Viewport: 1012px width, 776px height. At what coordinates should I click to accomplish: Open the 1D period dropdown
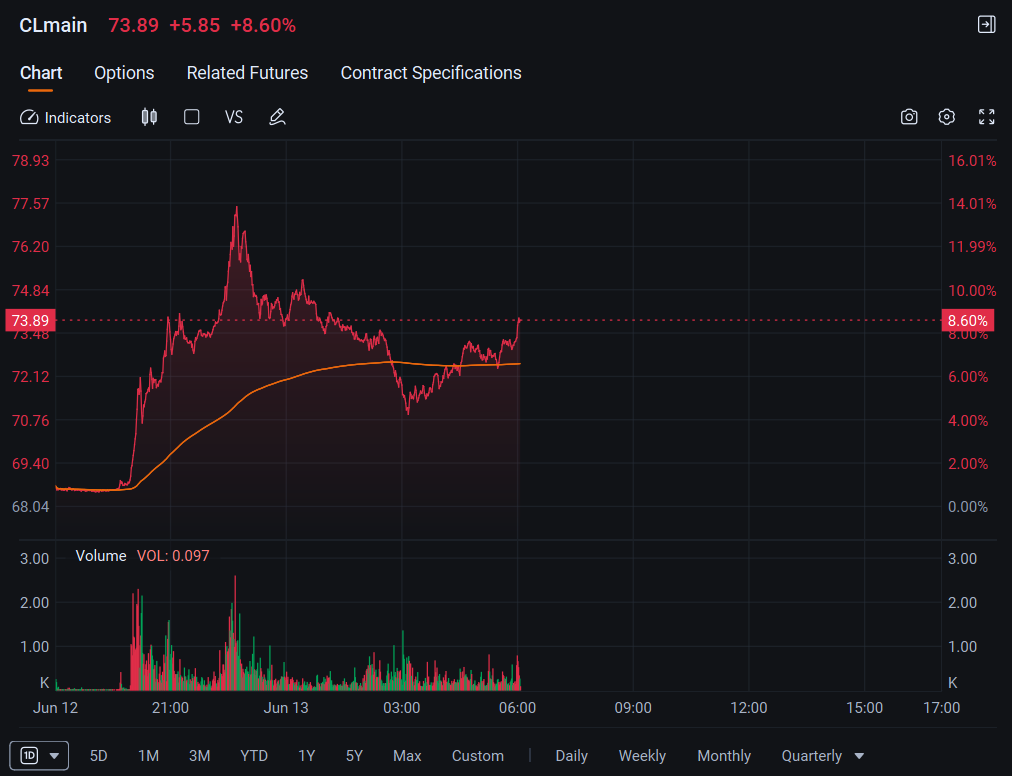tap(39, 755)
